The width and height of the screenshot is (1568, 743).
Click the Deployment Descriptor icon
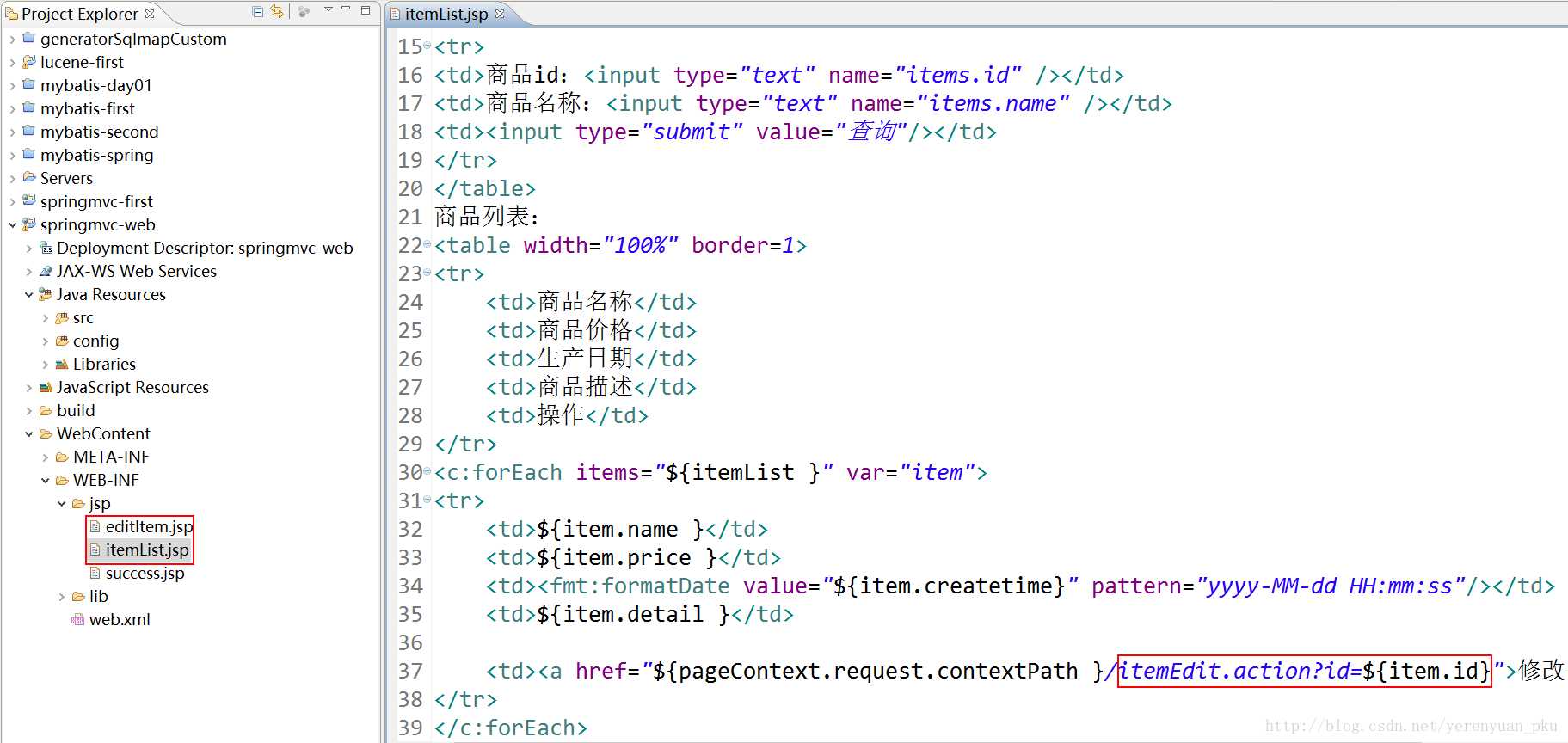(x=46, y=248)
